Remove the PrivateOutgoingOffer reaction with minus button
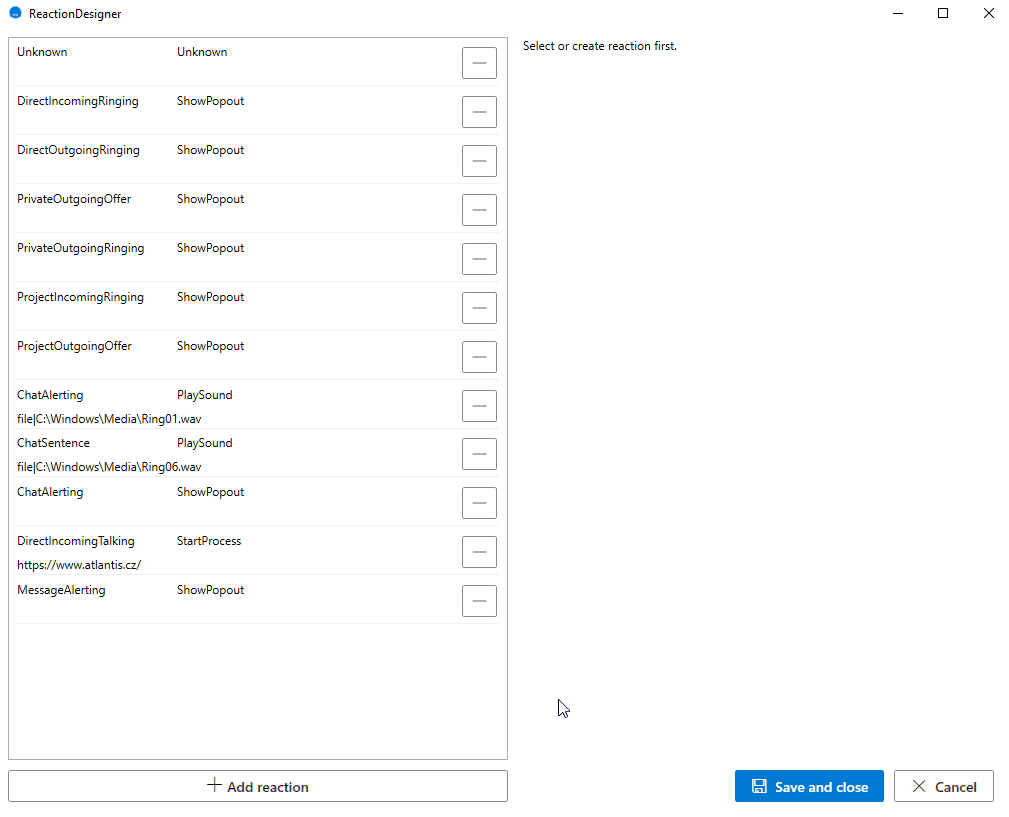 (479, 210)
